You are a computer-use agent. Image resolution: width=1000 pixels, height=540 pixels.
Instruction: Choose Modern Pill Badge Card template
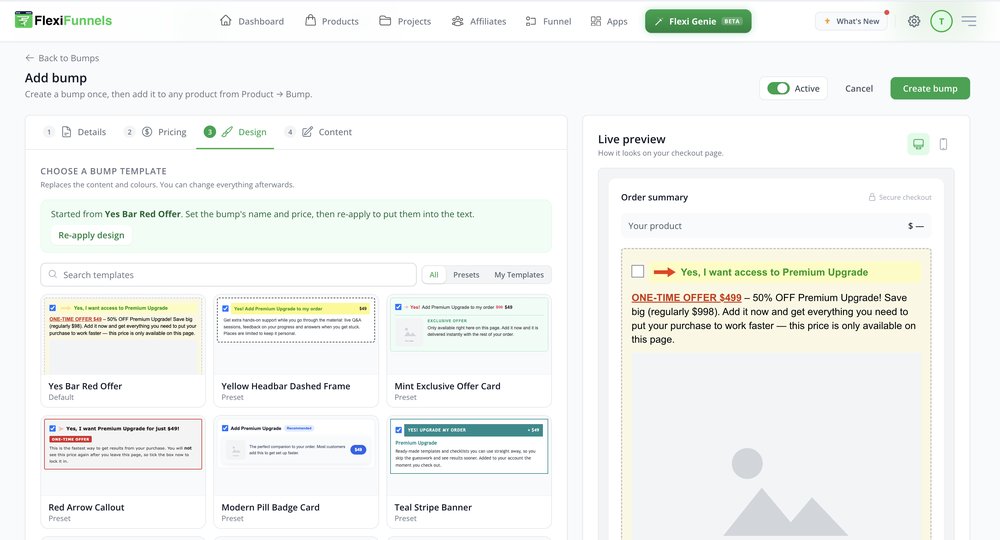click(296, 472)
